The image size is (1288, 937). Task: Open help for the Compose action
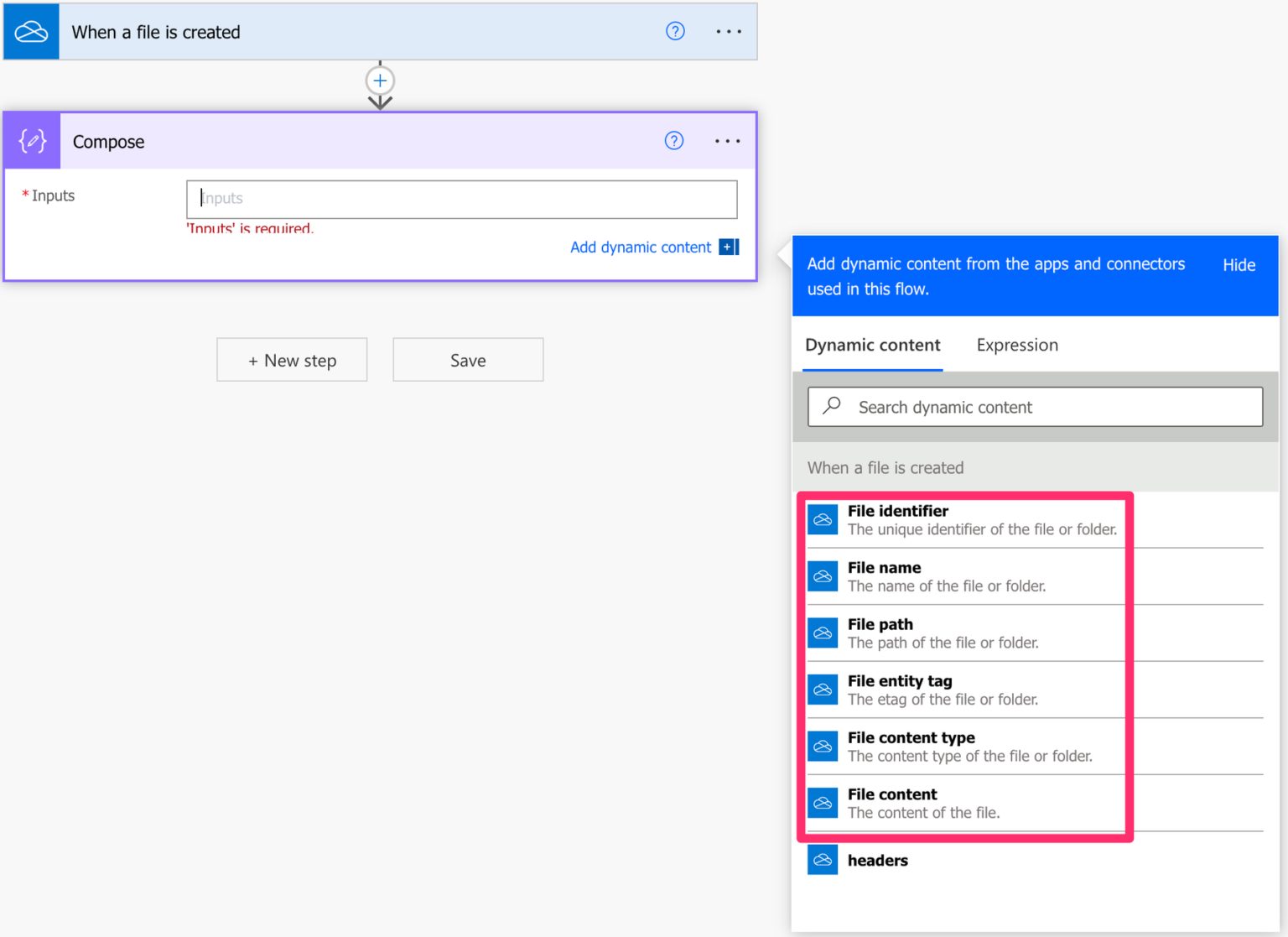tap(674, 140)
